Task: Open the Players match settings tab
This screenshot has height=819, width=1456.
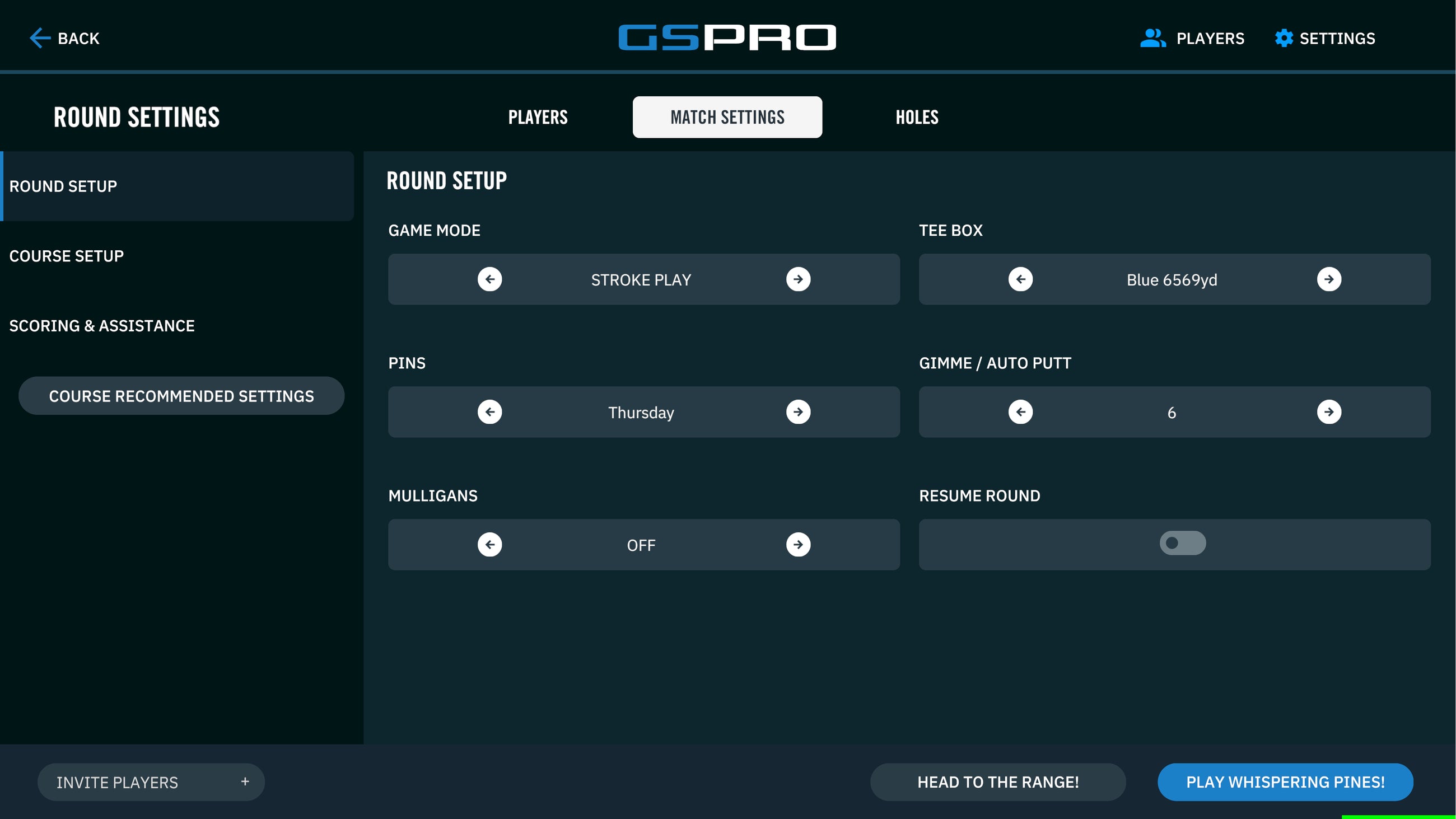Action: [x=537, y=117]
